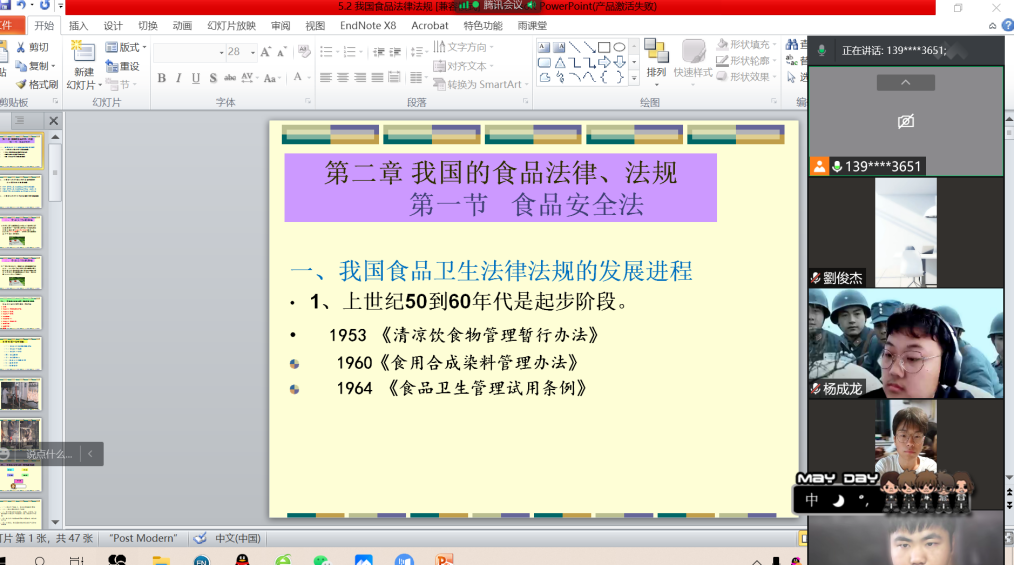Open the font size 28 dropdown
Screen dimensions: 1014x565
(x=253, y=52)
